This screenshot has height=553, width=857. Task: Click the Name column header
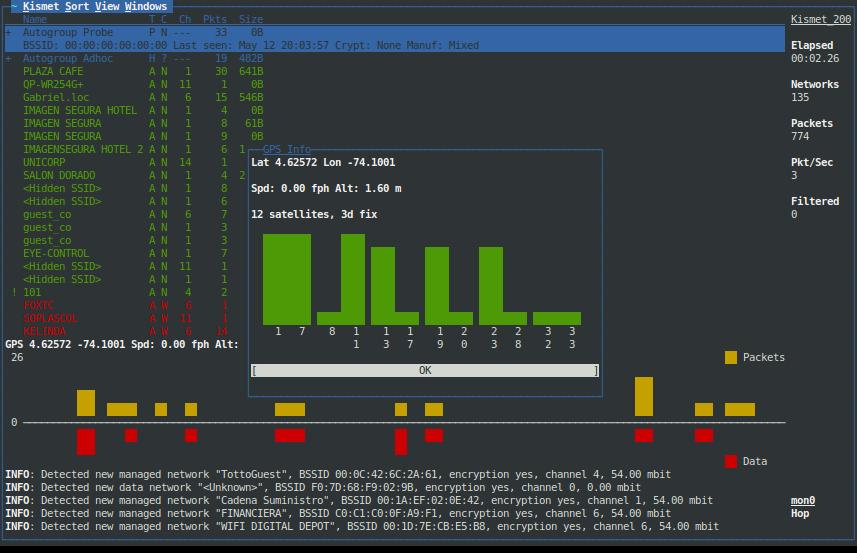(x=35, y=19)
